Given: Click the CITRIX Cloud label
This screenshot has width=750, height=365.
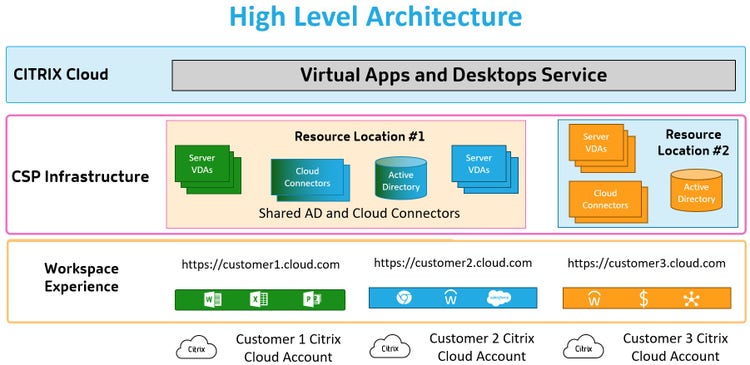Looking at the screenshot, I should [61, 75].
